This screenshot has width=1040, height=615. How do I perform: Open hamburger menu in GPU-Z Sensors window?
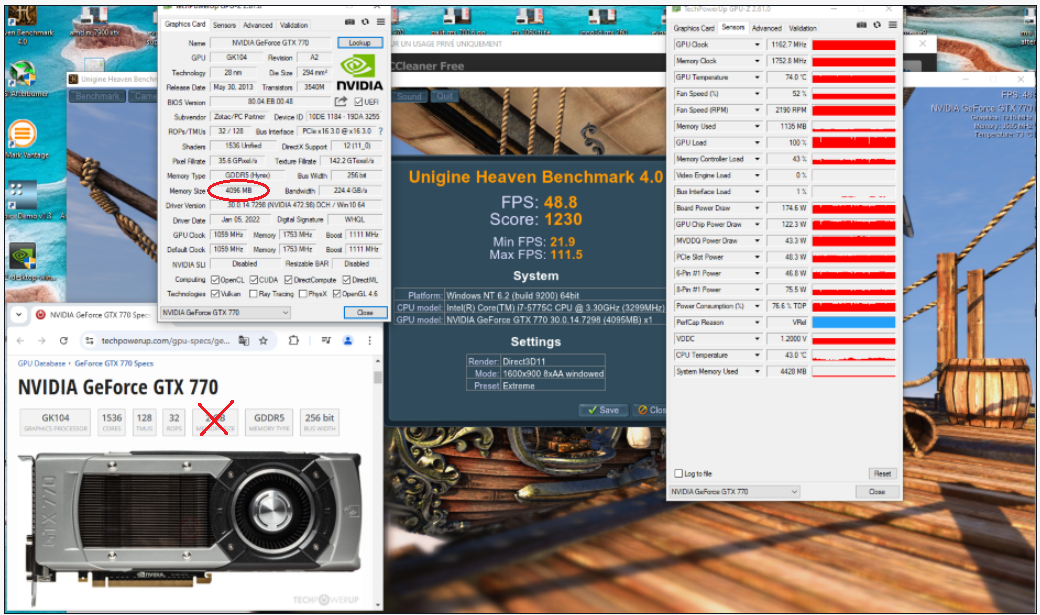893,25
